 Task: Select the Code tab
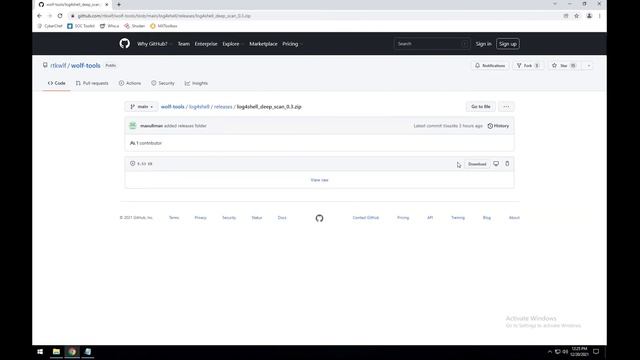pos(56,83)
